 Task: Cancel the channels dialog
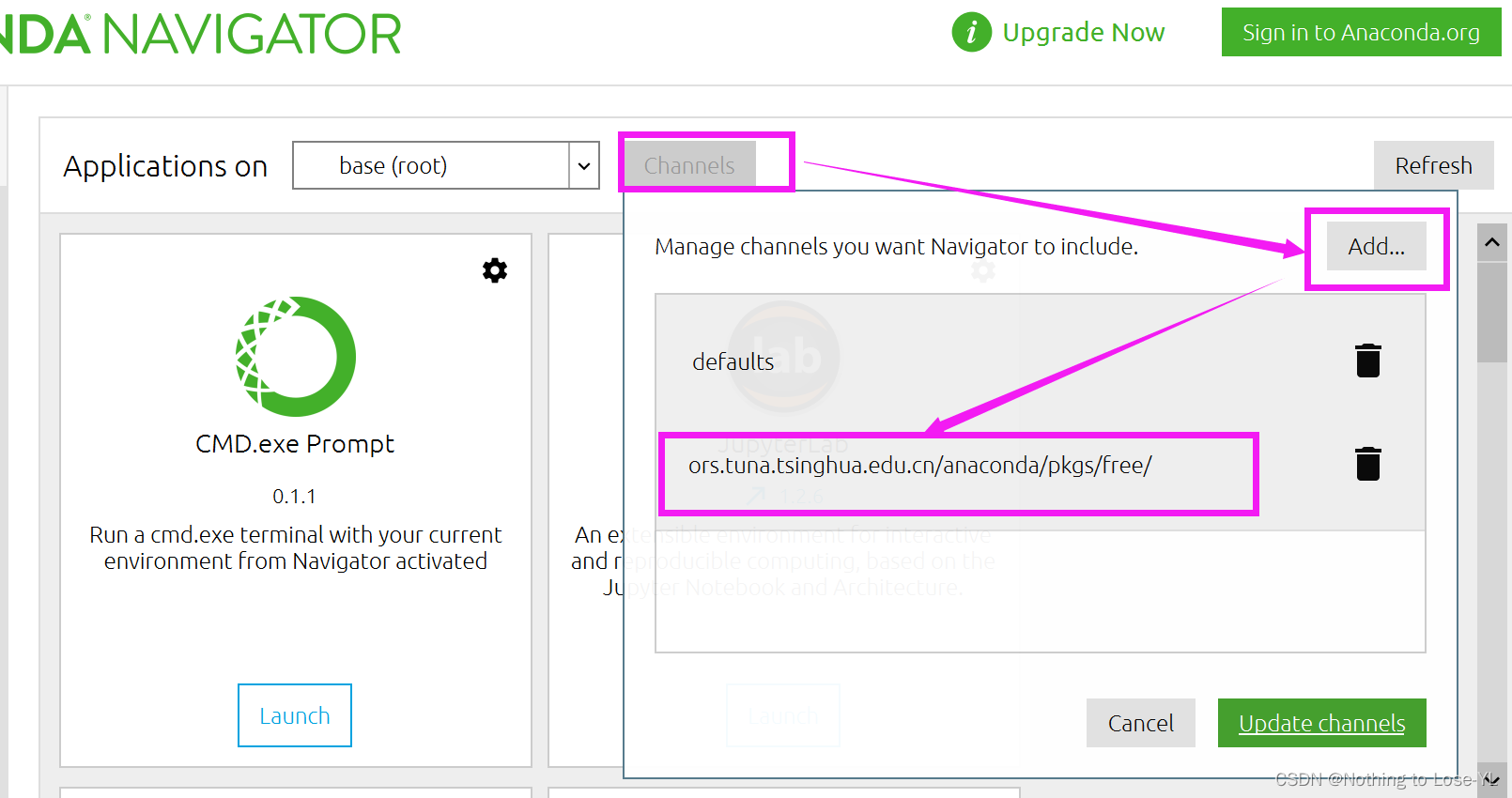(1140, 723)
